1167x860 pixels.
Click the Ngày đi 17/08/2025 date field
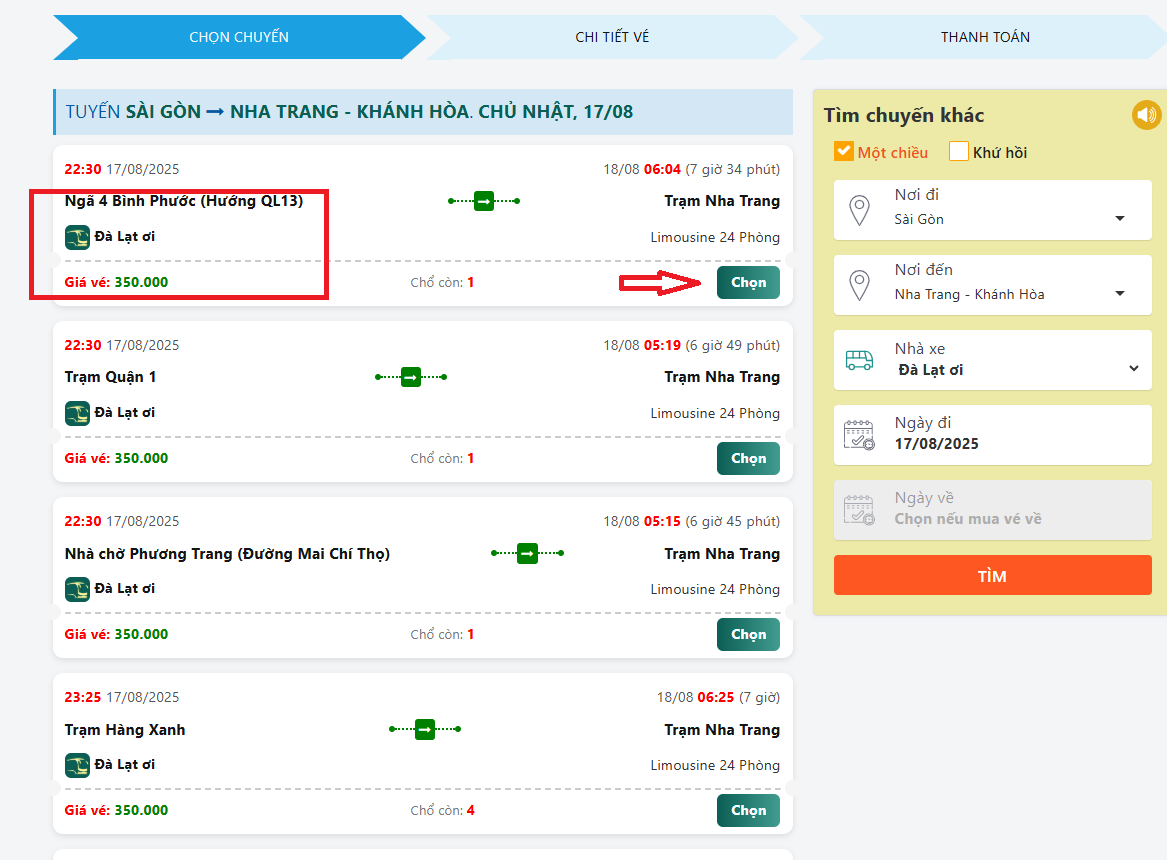(993, 435)
